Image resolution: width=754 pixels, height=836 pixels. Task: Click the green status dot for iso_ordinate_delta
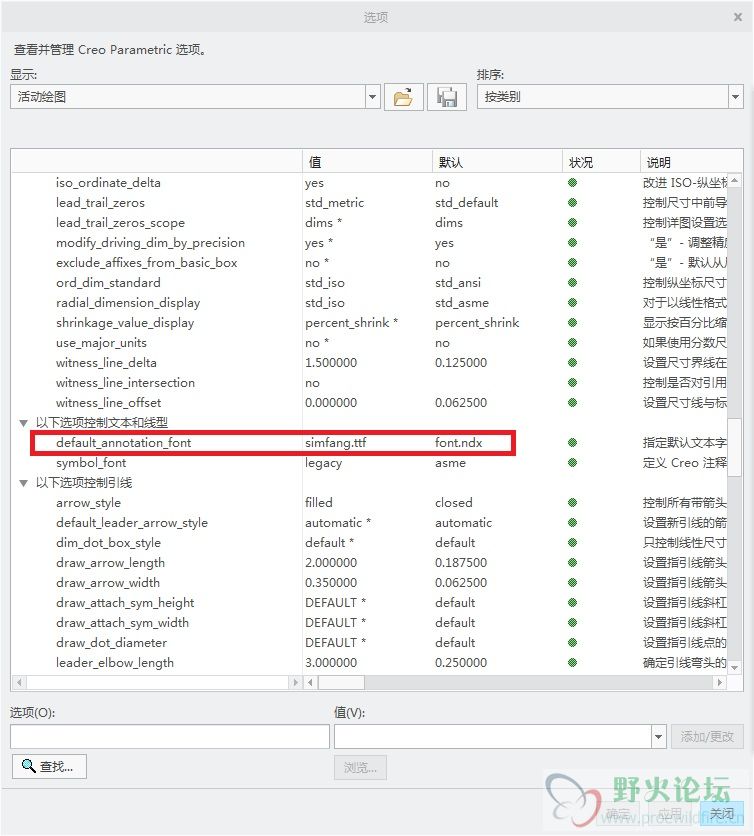tap(573, 183)
